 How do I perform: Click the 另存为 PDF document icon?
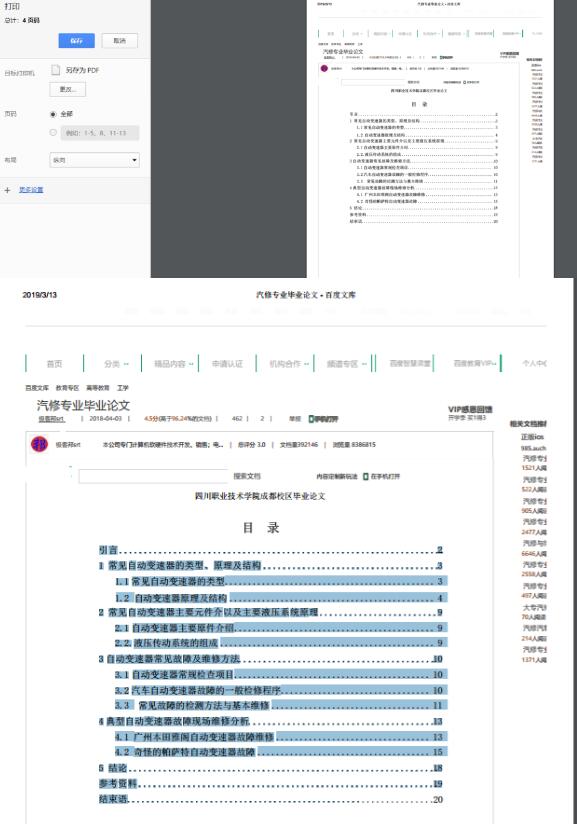pos(55,70)
